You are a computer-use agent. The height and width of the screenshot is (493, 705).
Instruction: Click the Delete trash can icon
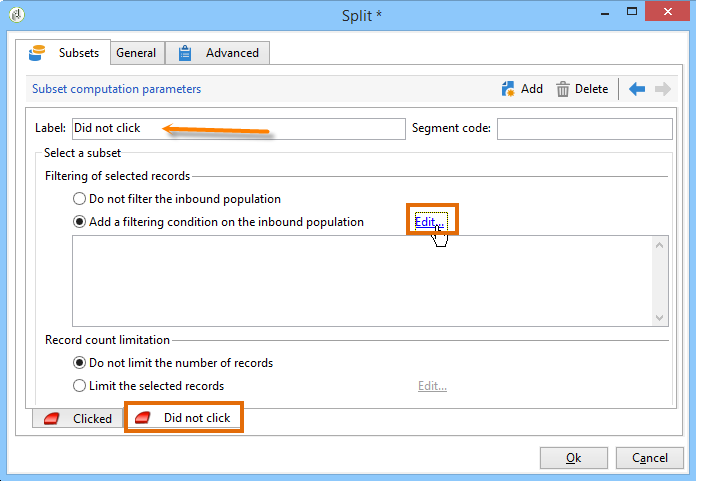point(562,89)
